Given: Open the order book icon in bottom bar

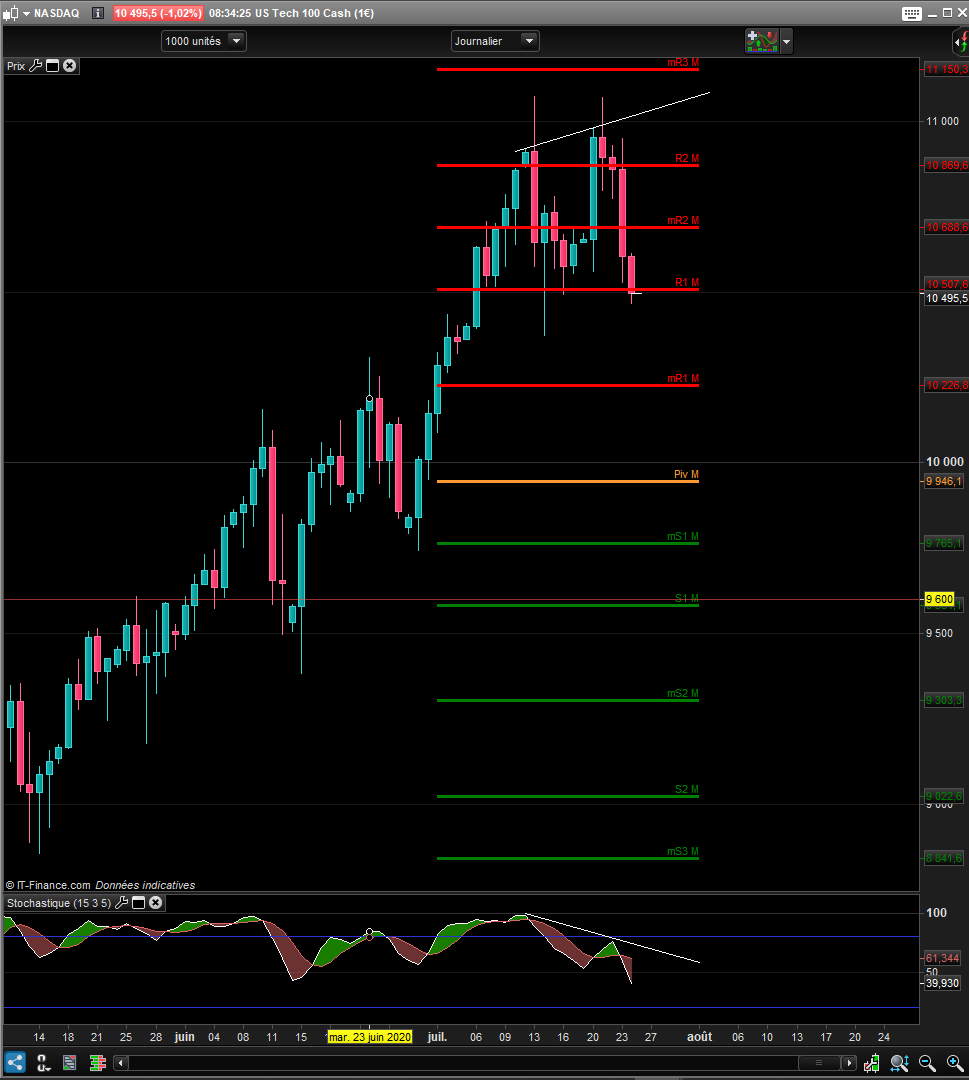Looking at the screenshot, I should pos(98,1063).
